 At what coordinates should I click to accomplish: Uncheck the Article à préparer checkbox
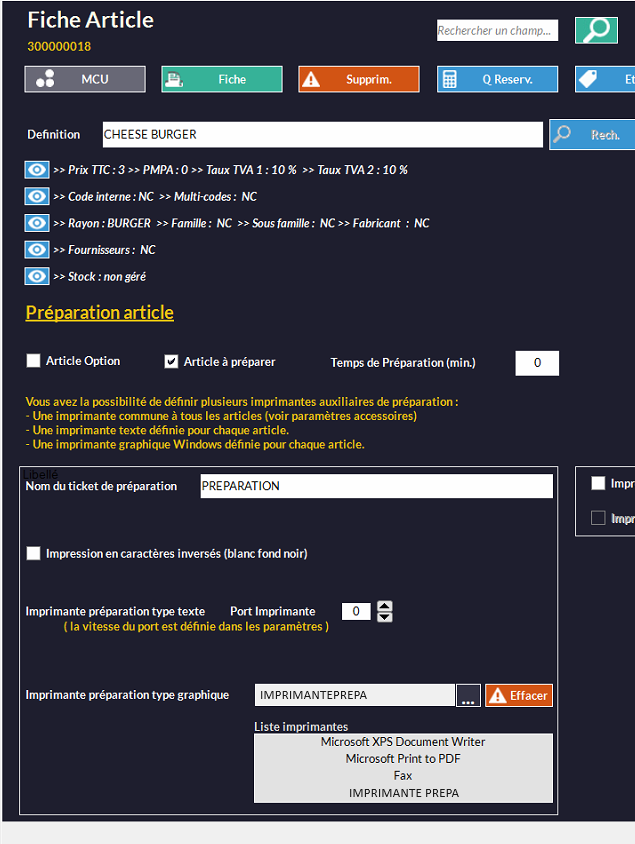[x=171, y=362]
